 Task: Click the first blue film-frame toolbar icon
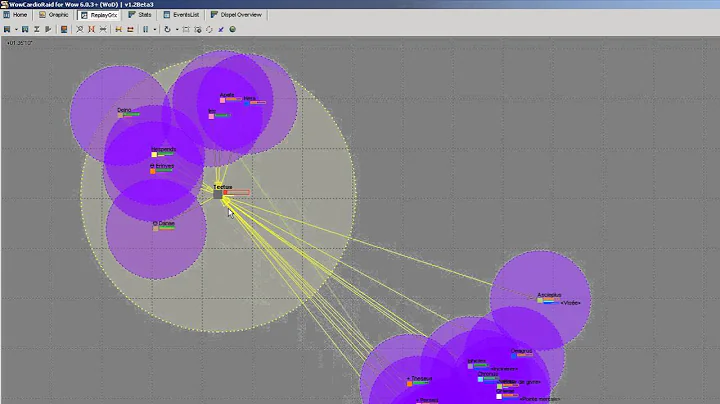(7, 29)
